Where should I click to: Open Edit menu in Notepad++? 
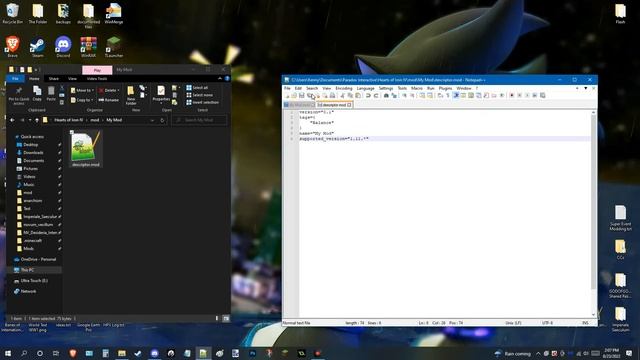point(298,88)
